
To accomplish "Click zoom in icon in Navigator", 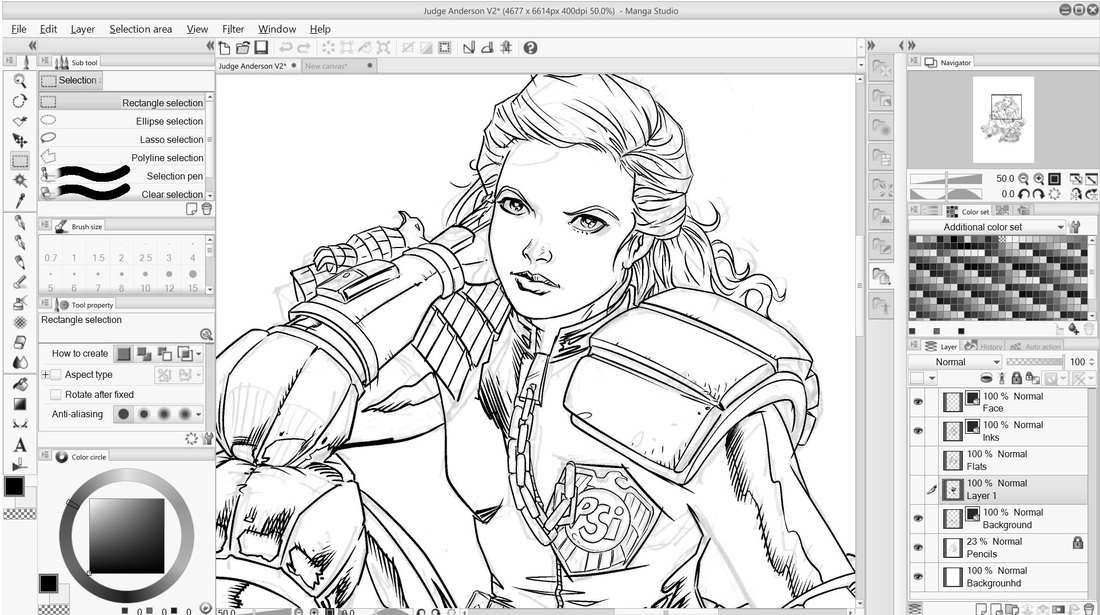I will (1039, 179).
